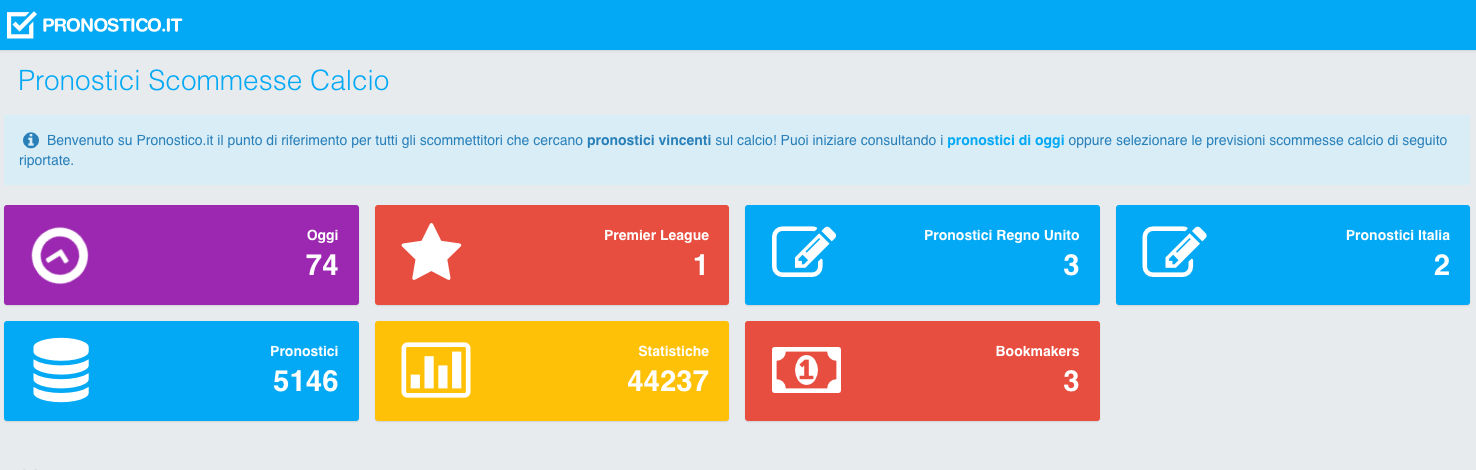This screenshot has height=470, width=1476.
Task: Click the info circle icon in welcome banner
Action: 31,140
